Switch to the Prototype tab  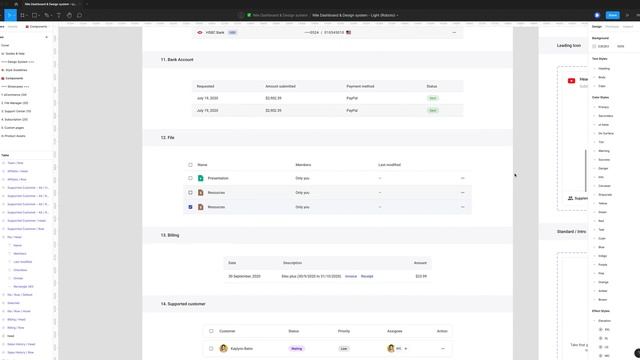tap(612, 27)
